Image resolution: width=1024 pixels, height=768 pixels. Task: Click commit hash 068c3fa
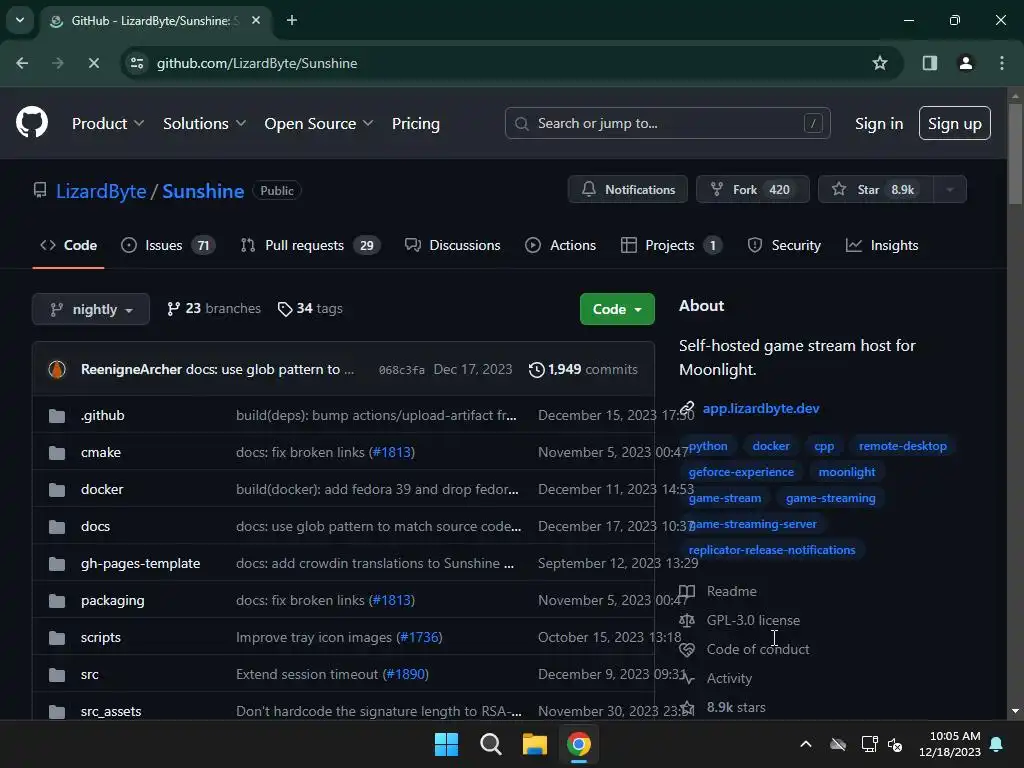coord(402,370)
